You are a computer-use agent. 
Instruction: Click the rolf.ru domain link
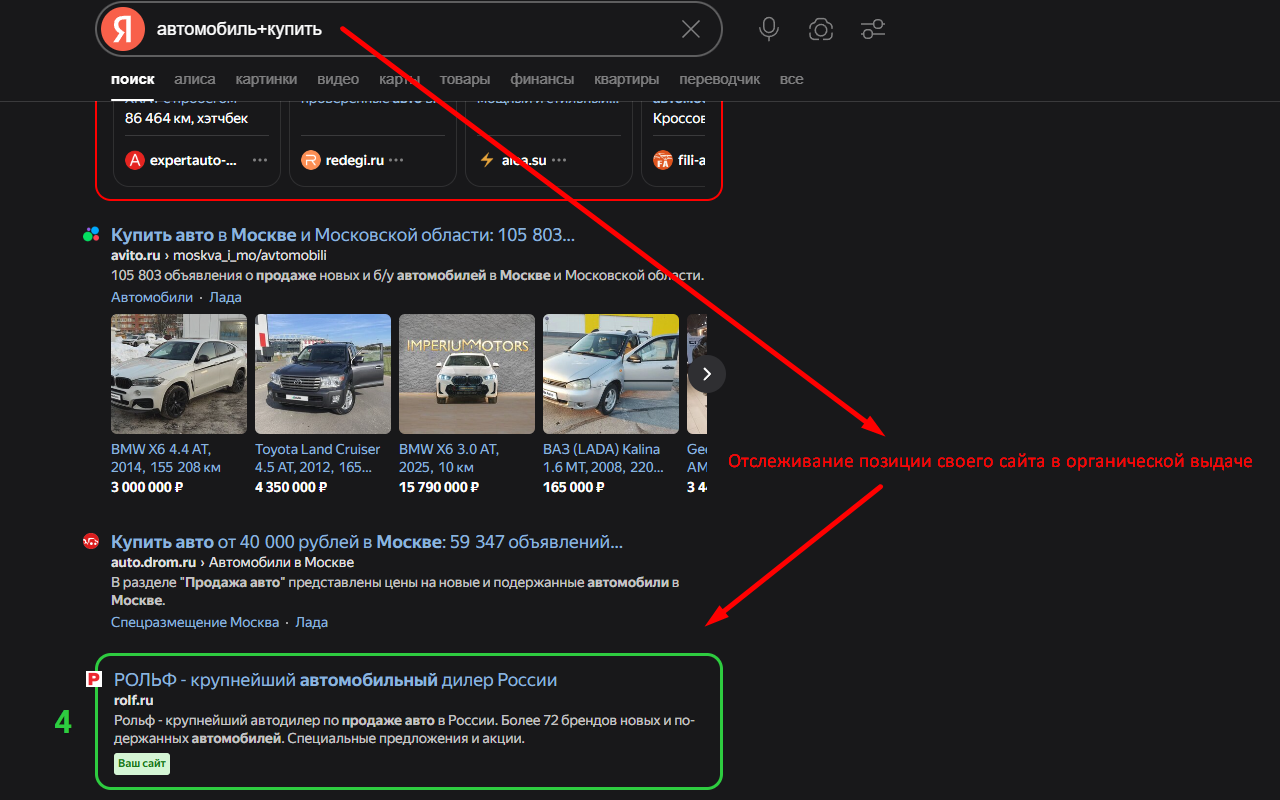pos(133,700)
